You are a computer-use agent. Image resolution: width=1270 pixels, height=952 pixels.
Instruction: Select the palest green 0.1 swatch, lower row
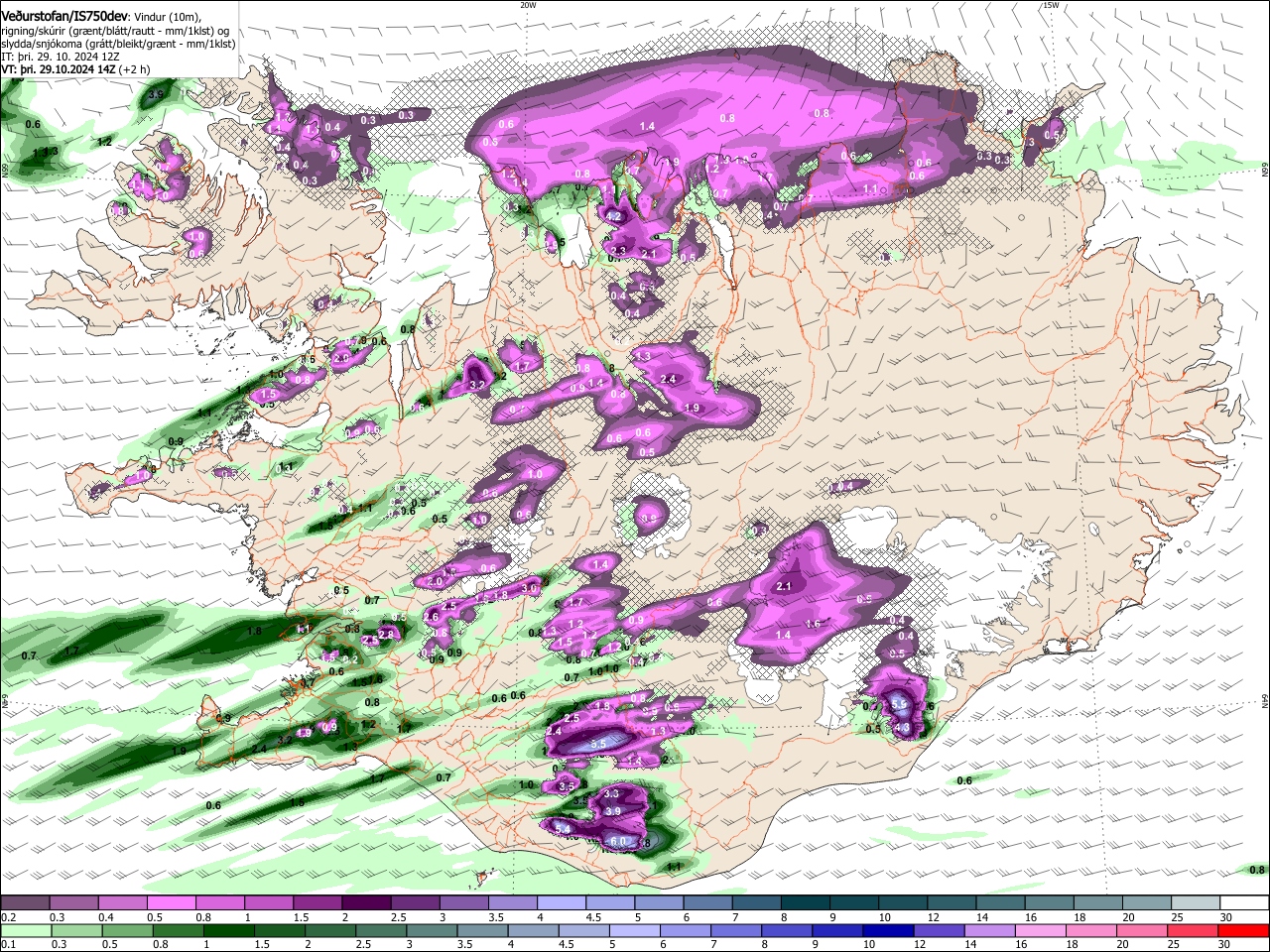(25, 930)
